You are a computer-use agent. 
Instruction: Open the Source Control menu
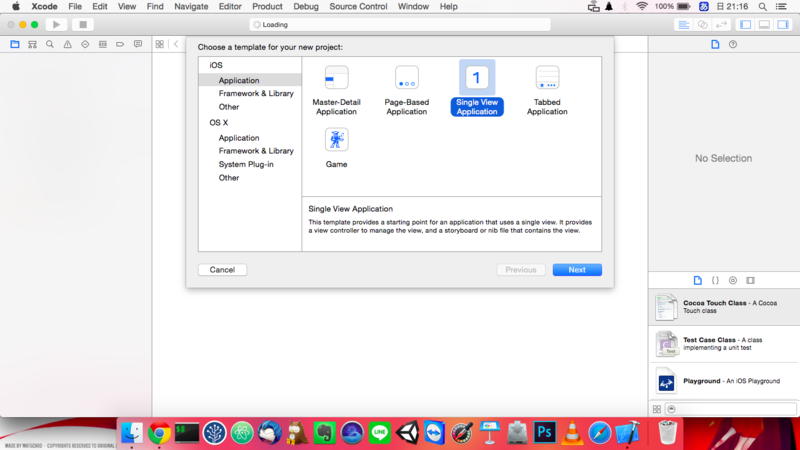[358, 7]
